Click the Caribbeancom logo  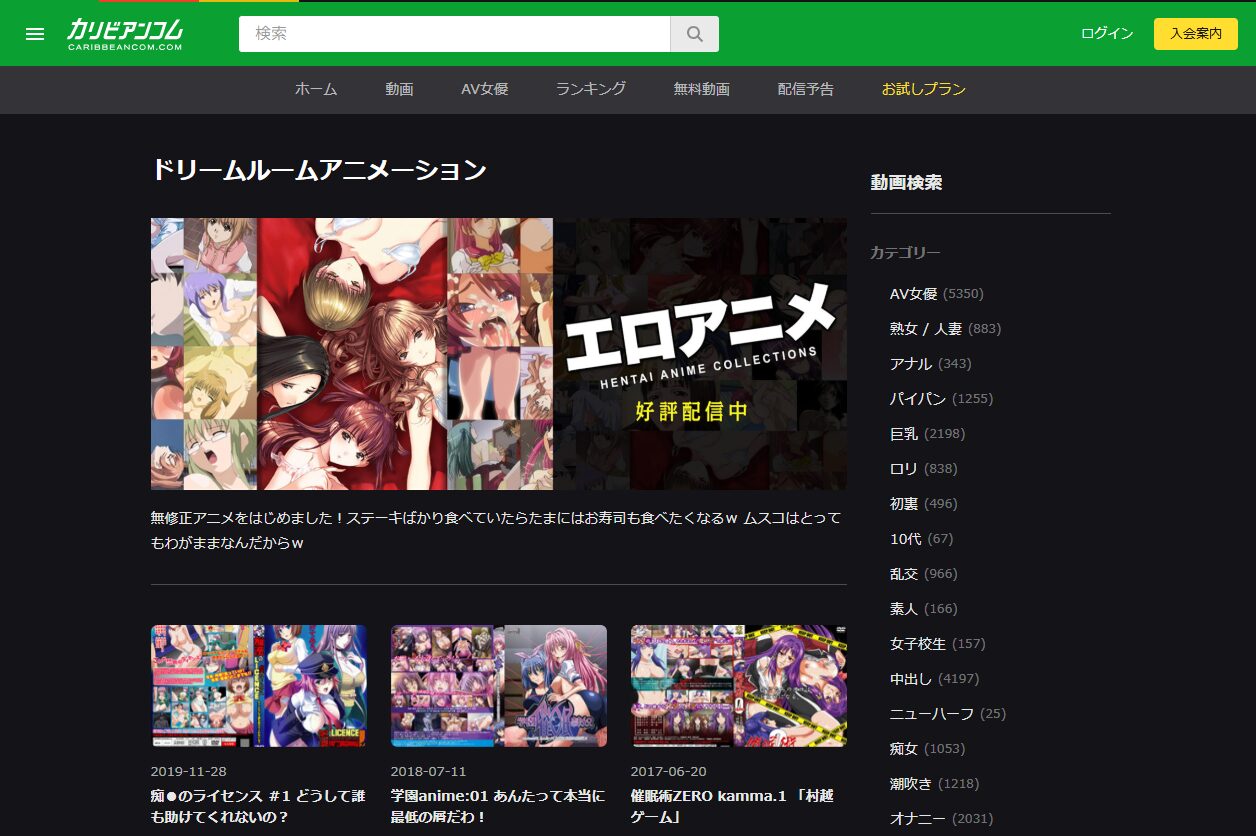125,34
